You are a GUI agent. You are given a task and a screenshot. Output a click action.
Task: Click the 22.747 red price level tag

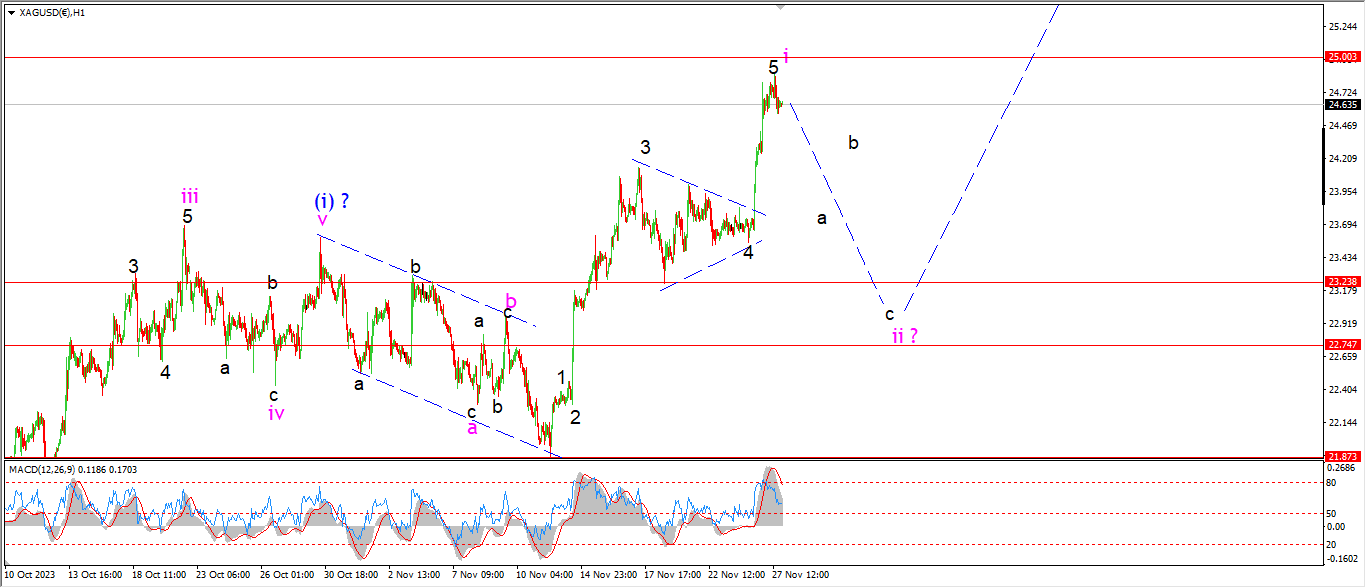pyautogui.click(x=1341, y=344)
